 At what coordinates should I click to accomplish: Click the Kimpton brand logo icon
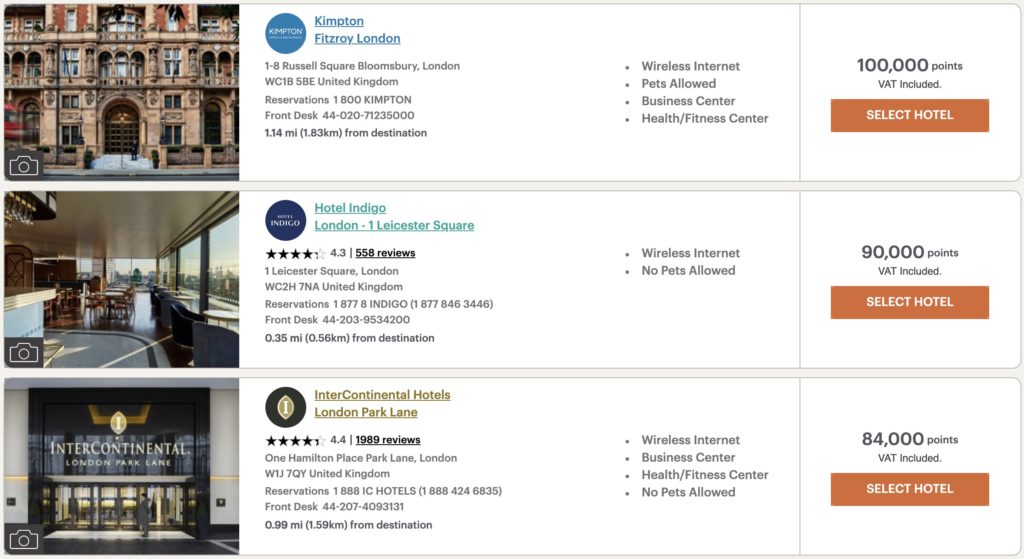point(286,33)
